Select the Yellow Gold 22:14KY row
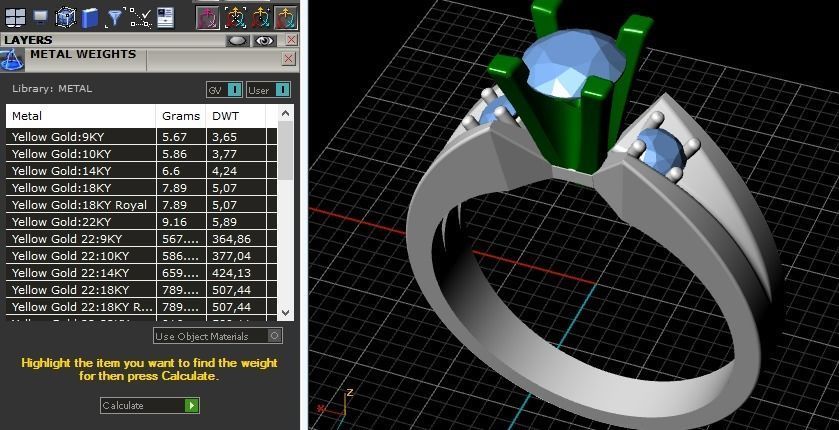839x430 pixels. click(x=141, y=273)
